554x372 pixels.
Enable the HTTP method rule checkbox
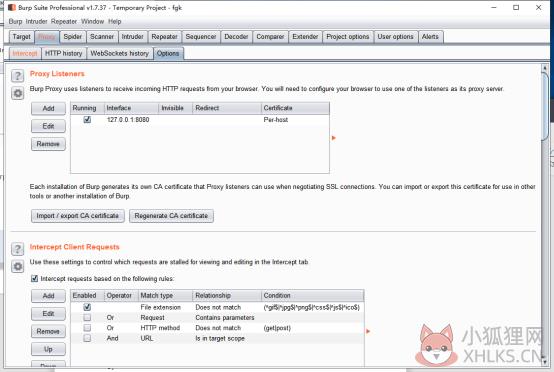point(87,327)
